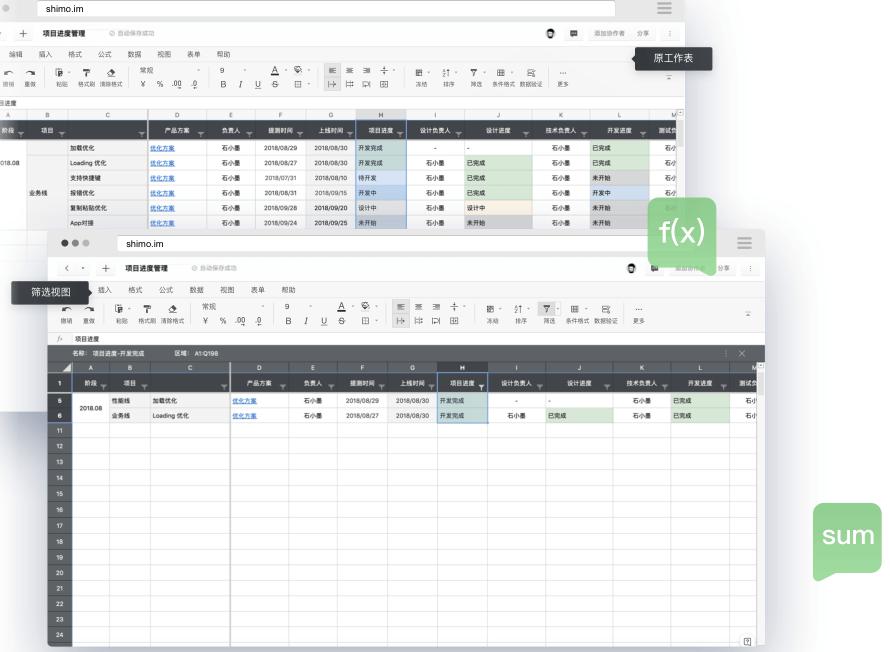This screenshot has height=652, width=890.
Task: Click the underline U icon in the front window
Action: [x=324, y=321]
